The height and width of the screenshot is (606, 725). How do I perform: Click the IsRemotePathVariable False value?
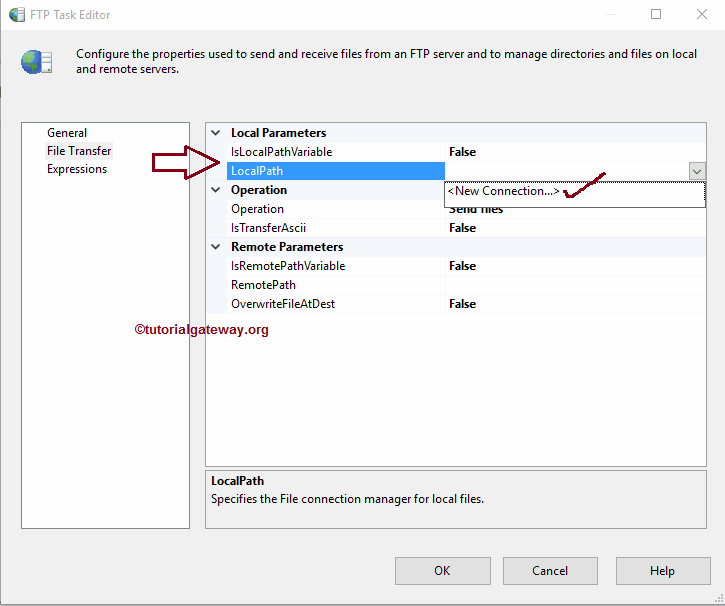(x=462, y=266)
